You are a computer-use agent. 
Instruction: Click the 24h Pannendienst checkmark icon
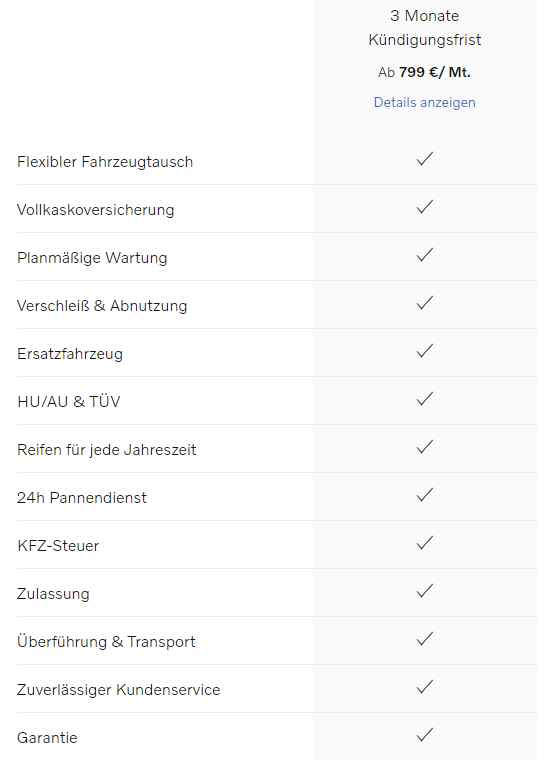click(424, 494)
